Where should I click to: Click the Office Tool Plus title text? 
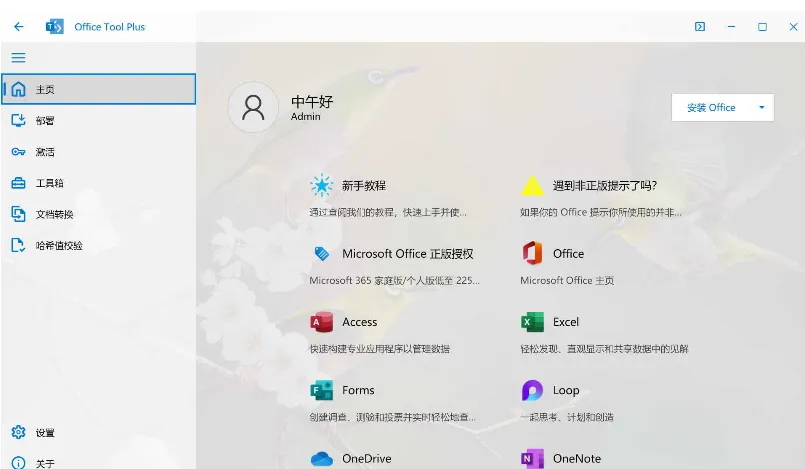(x=110, y=27)
